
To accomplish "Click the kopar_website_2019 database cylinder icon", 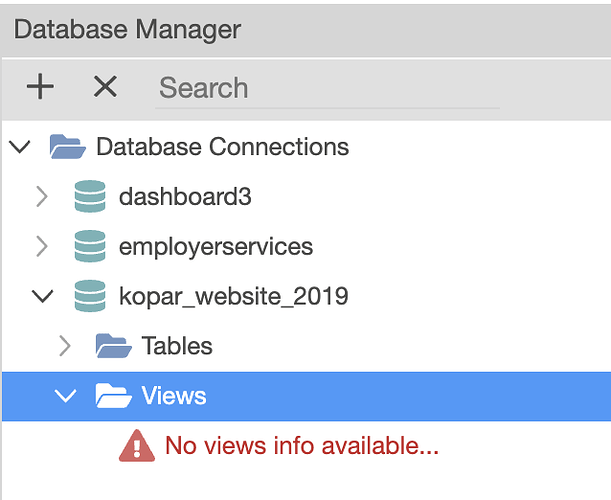I will (90, 296).
